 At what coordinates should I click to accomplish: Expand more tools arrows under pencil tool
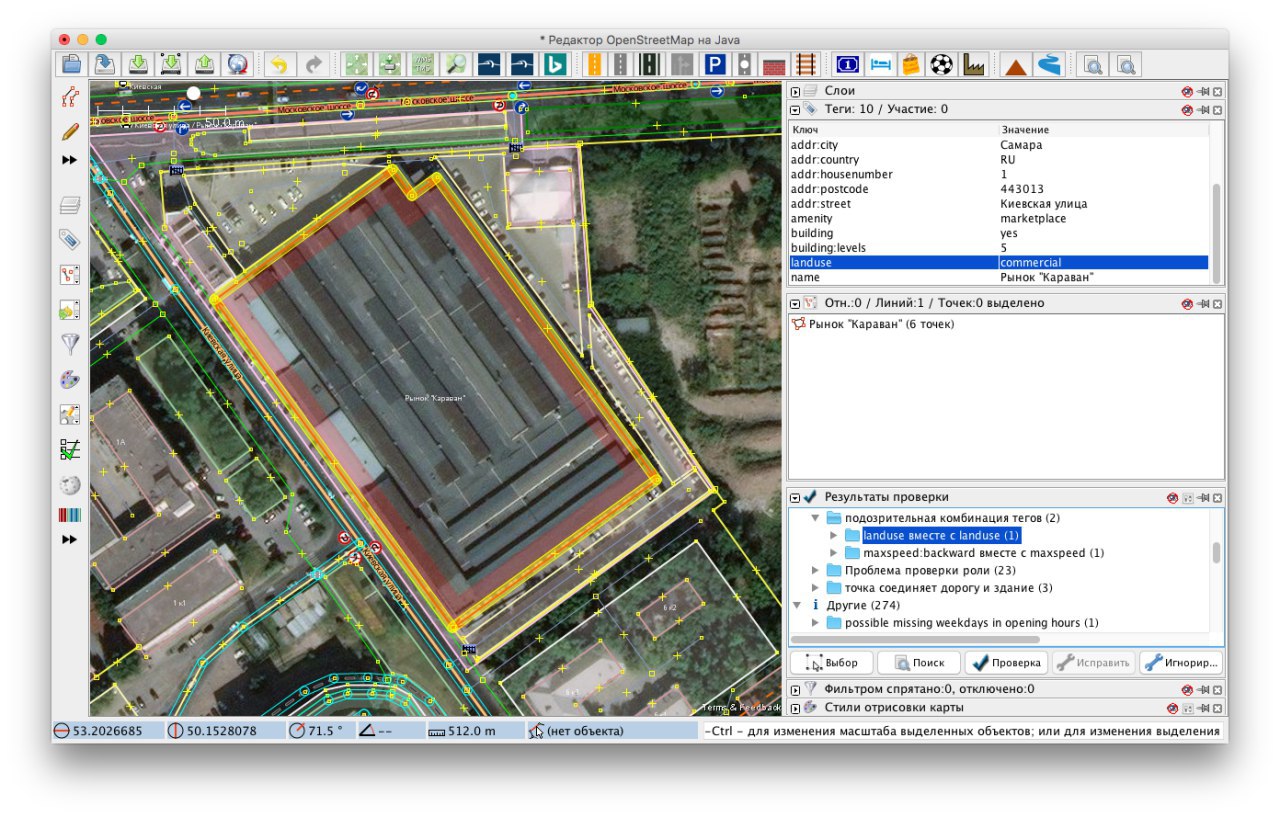pos(70,160)
